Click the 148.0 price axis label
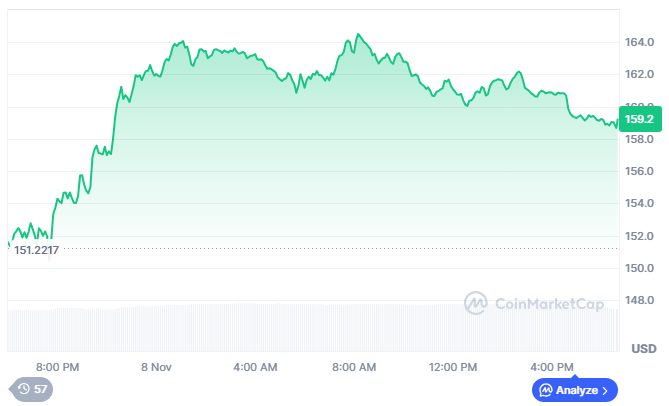 [639, 300]
